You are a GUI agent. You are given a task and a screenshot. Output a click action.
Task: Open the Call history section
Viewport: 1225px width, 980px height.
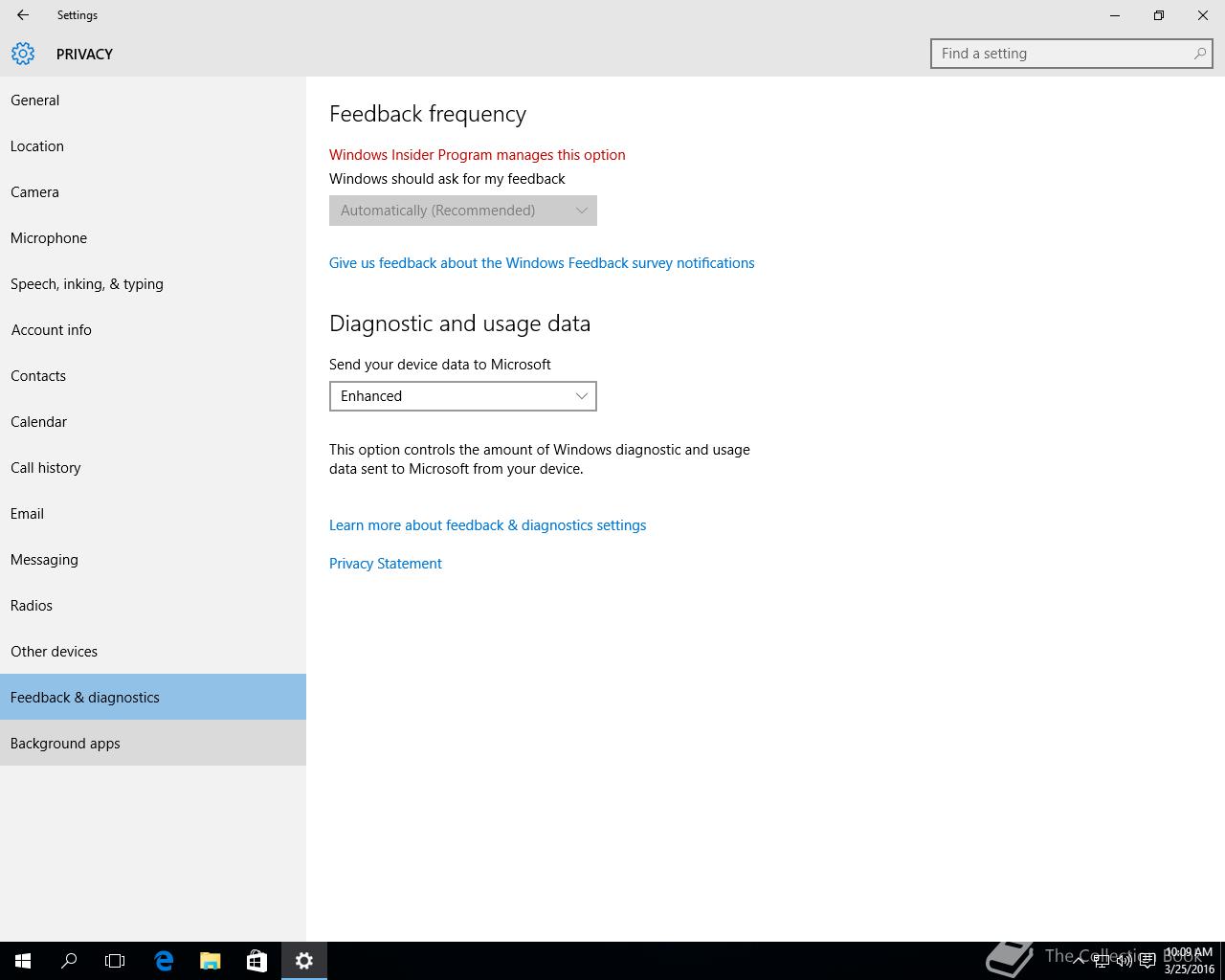[x=153, y=467]
